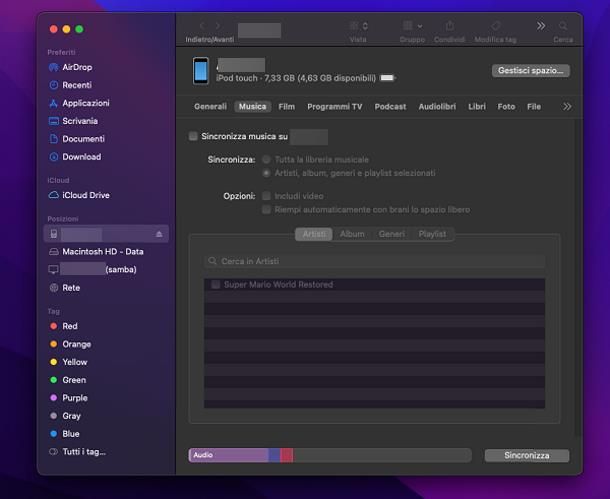This screenshot has width=610, height=499.
Task: Open AirDrop in the sidebar
Action: 76,67
